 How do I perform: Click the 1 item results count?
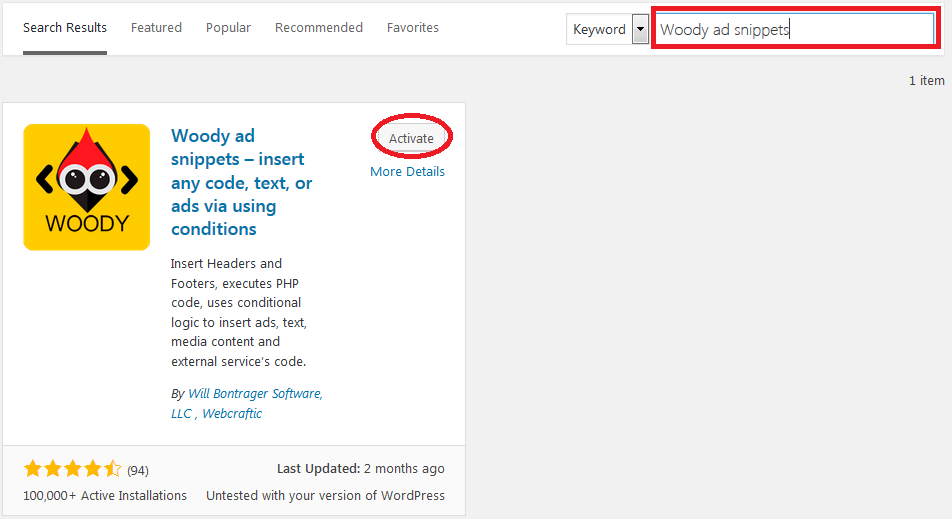coord(926,80)
